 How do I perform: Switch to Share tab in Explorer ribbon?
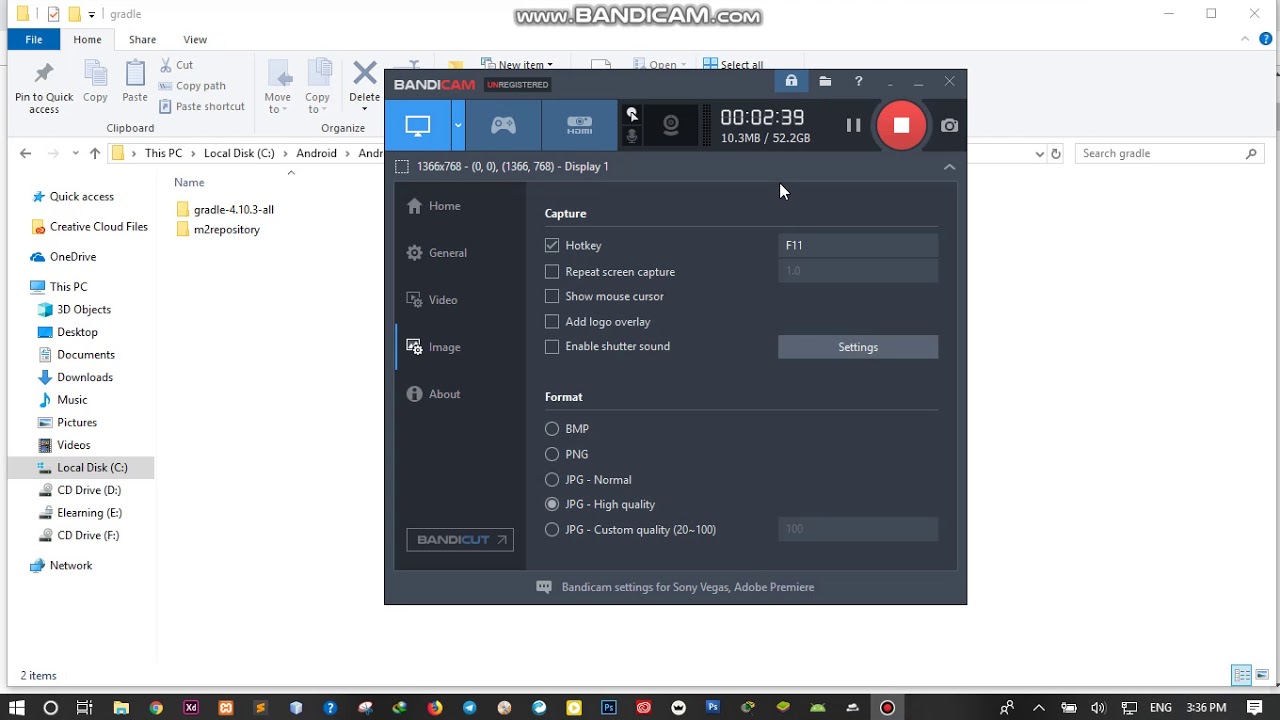142,40
